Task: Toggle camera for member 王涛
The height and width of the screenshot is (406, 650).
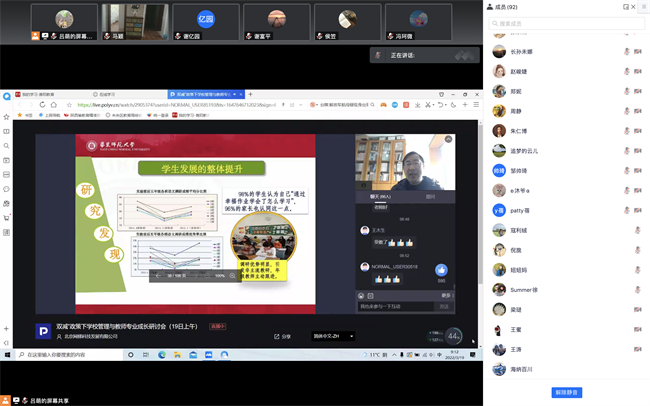Action: pos(638,349)
